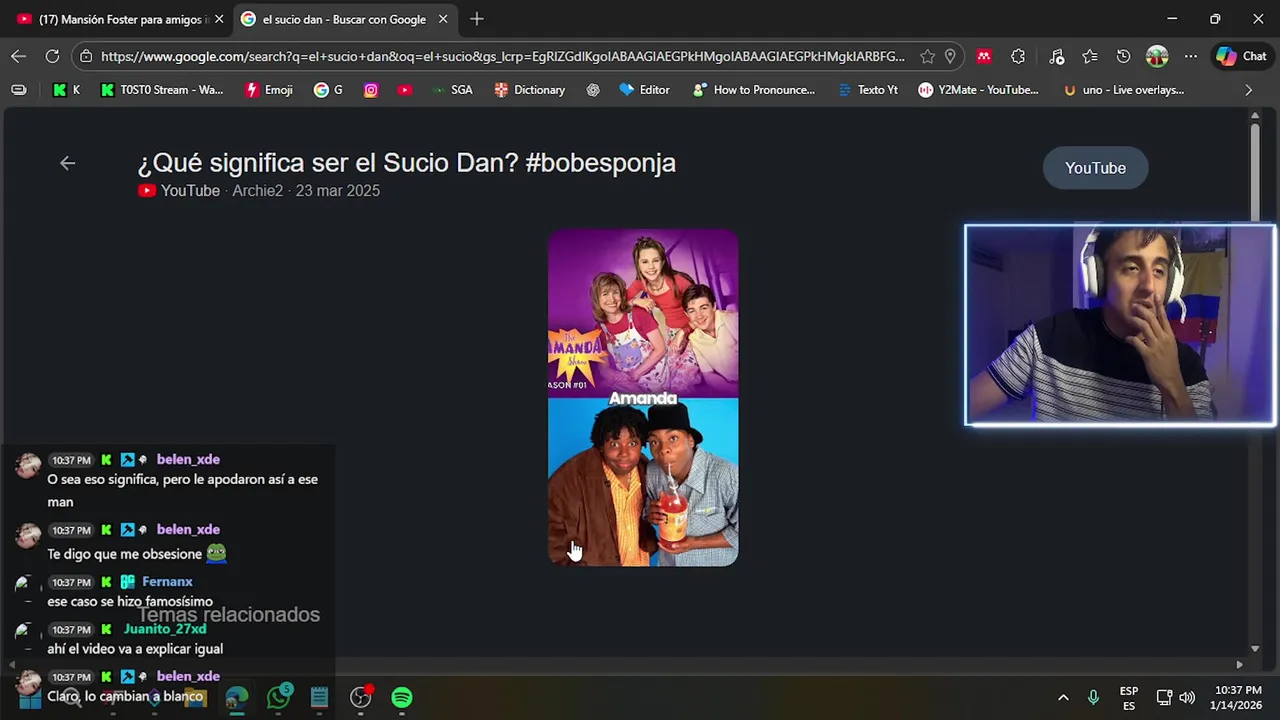This screenshot has width=1280, height=720.
Task: Open the volume speaker tray icon
Action: click(x=1187, y=697)
